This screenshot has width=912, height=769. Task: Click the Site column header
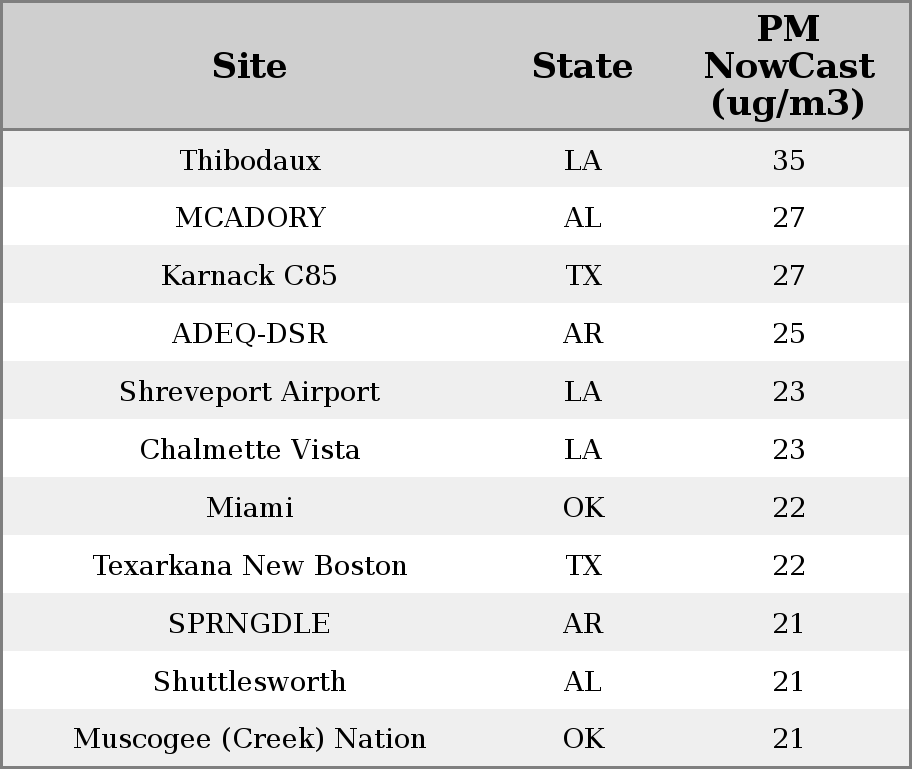tap(250, 66)
